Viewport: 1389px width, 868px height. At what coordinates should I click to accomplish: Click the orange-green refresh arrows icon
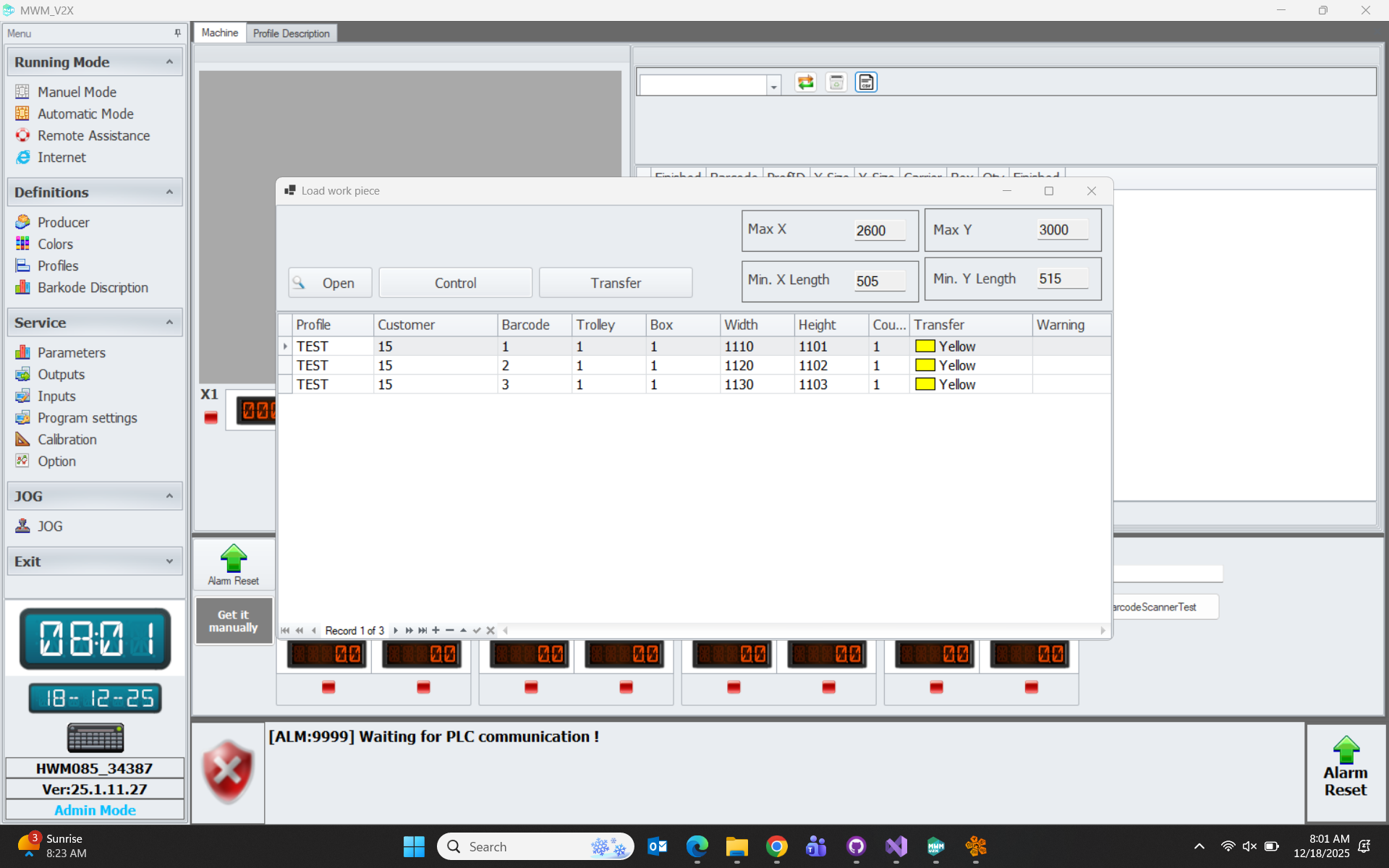click(x=805, y=82)
